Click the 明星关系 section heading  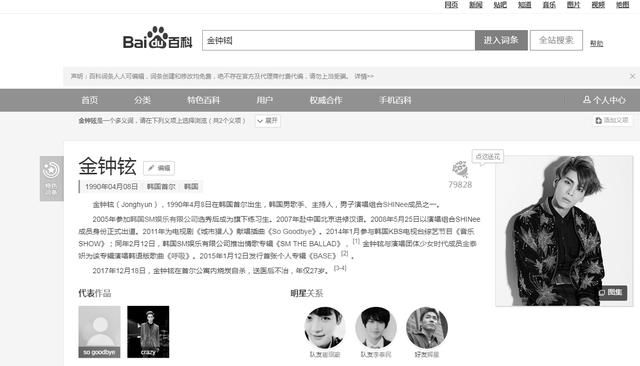(x=307, y=293)
